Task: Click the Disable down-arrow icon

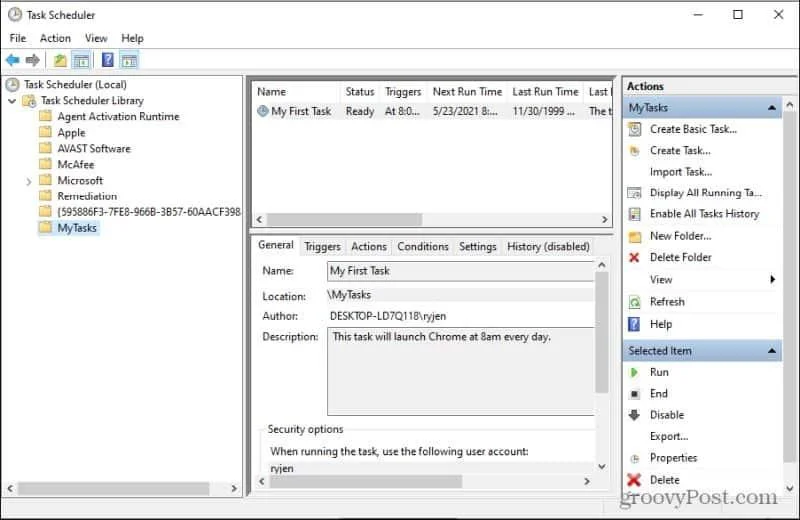Action: 634,415
